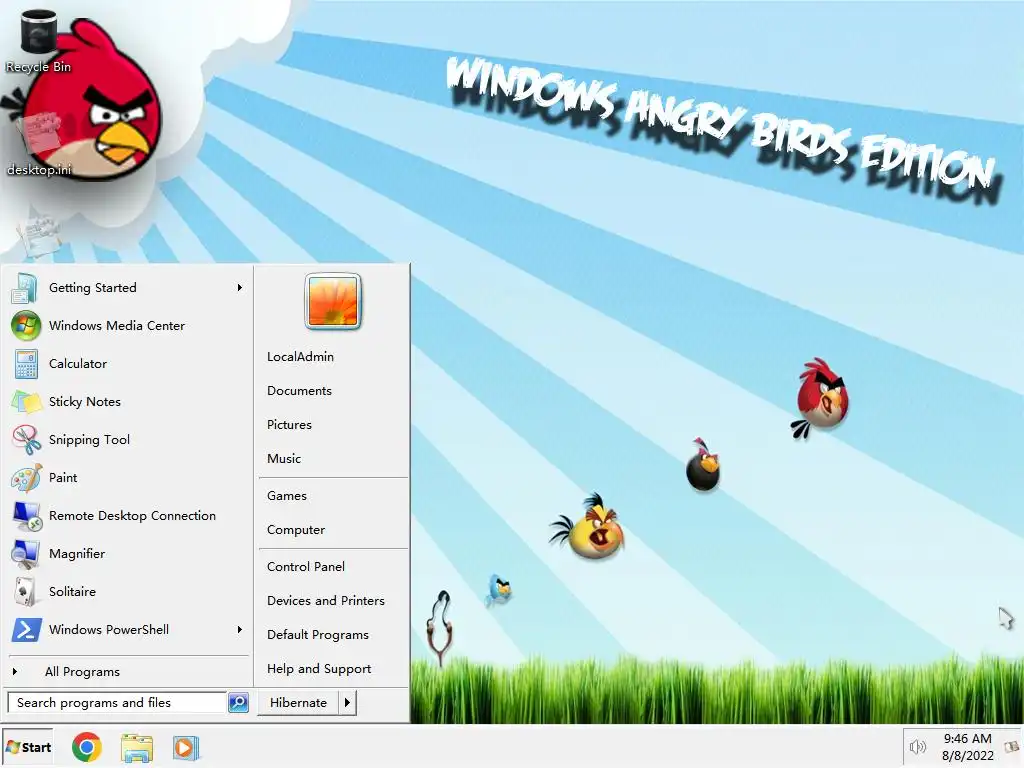The width and height of the screenshot is (1024, 768).
Task: Click the Start button
Action: point(28,747)
